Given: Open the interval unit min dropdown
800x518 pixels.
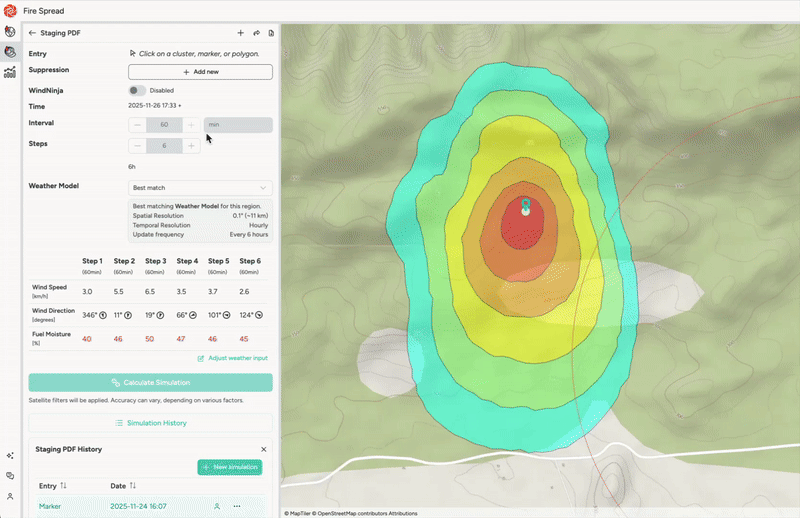Looking at the screenshot, I should (x=238, y=125).
